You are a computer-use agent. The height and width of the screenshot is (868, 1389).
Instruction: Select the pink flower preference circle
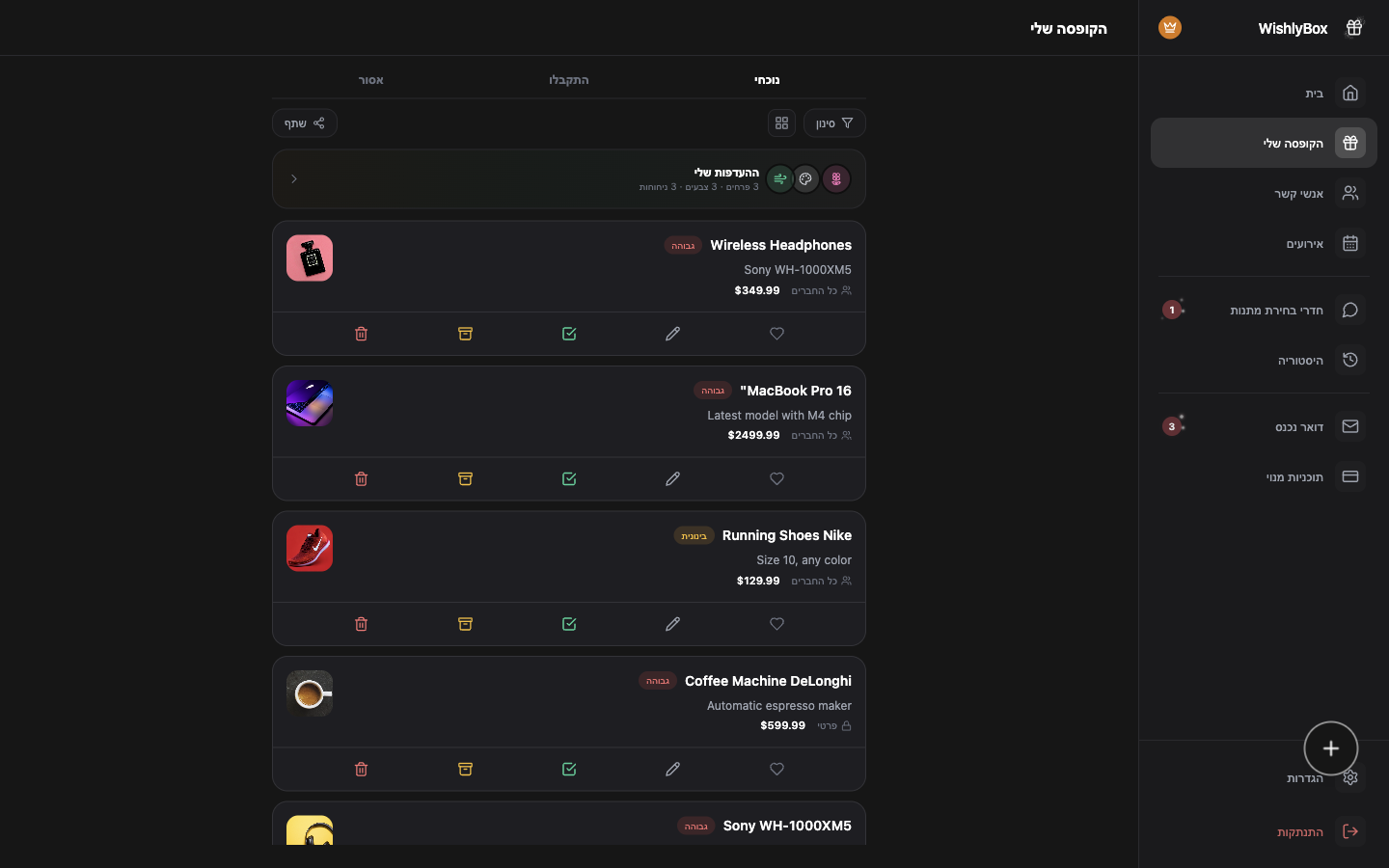pos(836,179)
